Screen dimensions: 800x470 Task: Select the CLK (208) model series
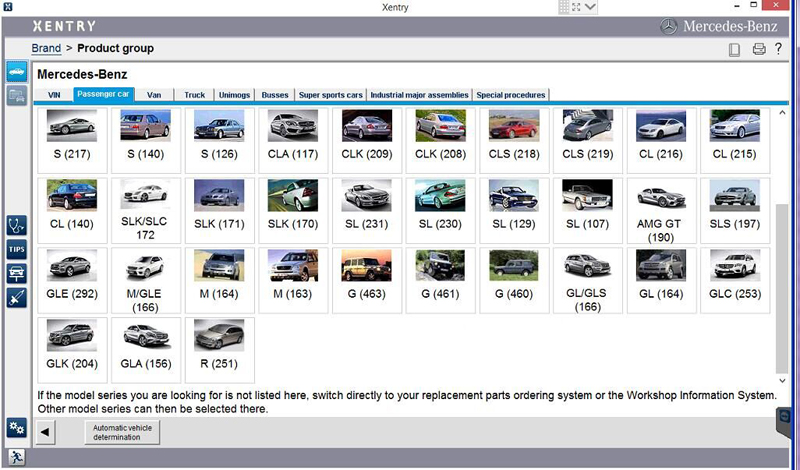click(x=440, y=140)
